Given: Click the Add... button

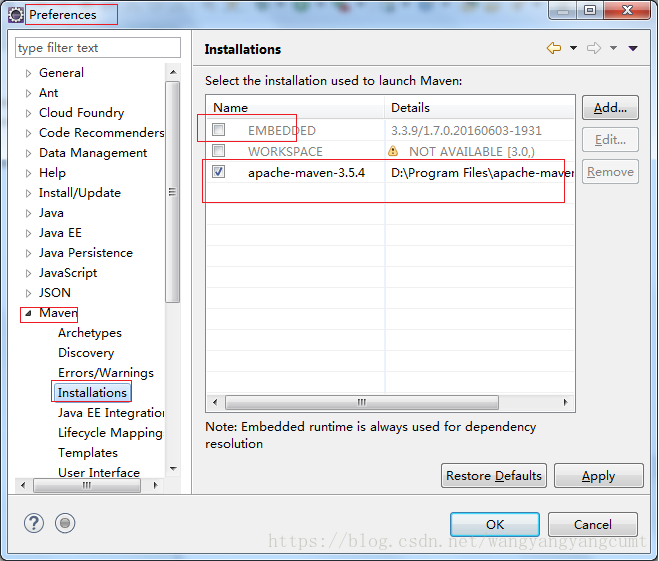Looking at the screenshot, I should tap(610, 108).
